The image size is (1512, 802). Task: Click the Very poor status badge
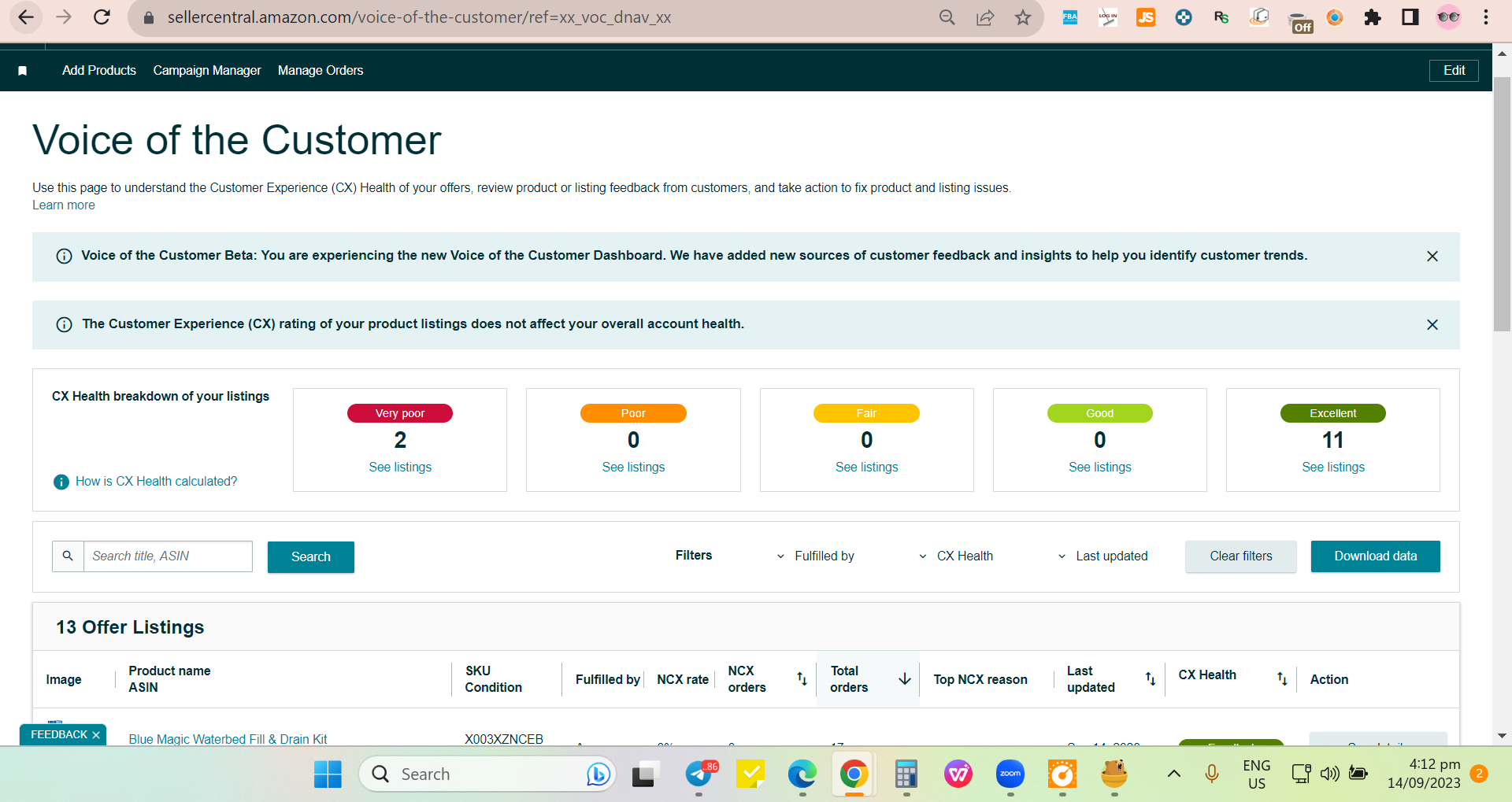pyautogui.click(x=400, y=413)
